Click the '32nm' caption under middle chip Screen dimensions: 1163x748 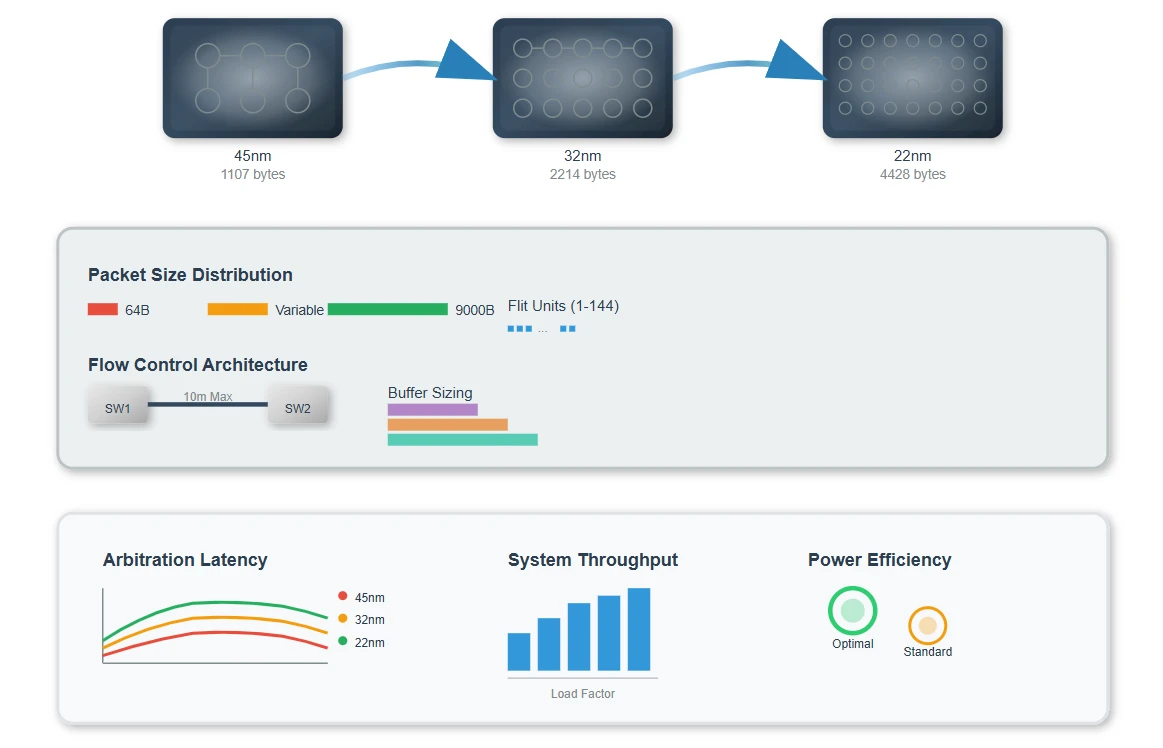click(582, 156)
